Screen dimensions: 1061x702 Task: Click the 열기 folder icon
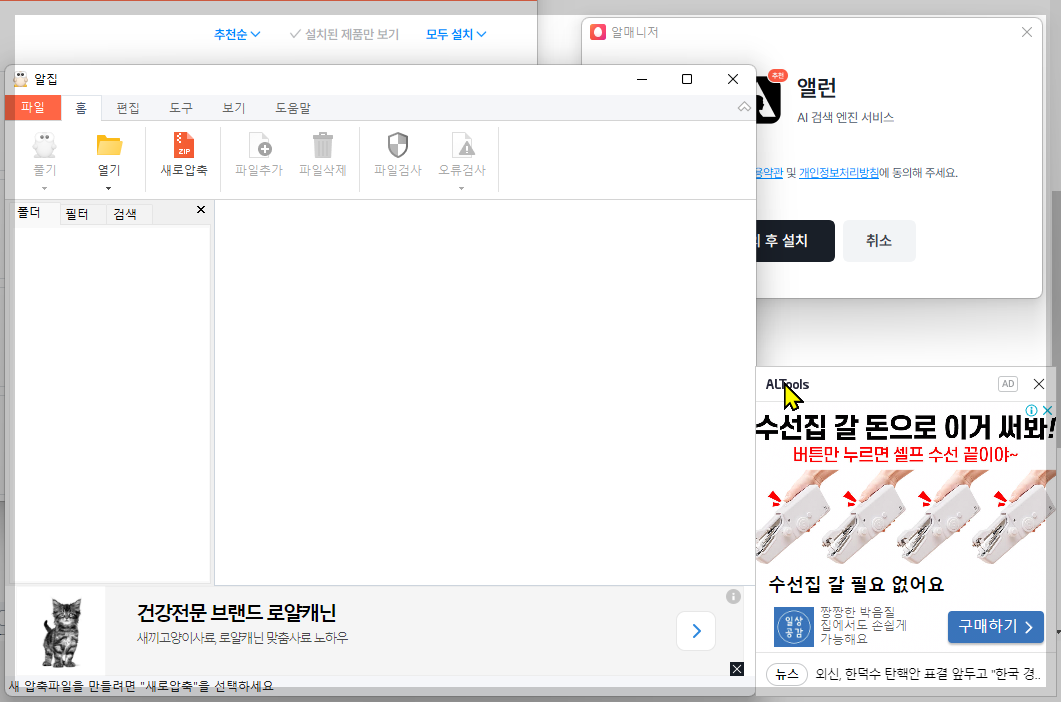[x=109, y=145]
